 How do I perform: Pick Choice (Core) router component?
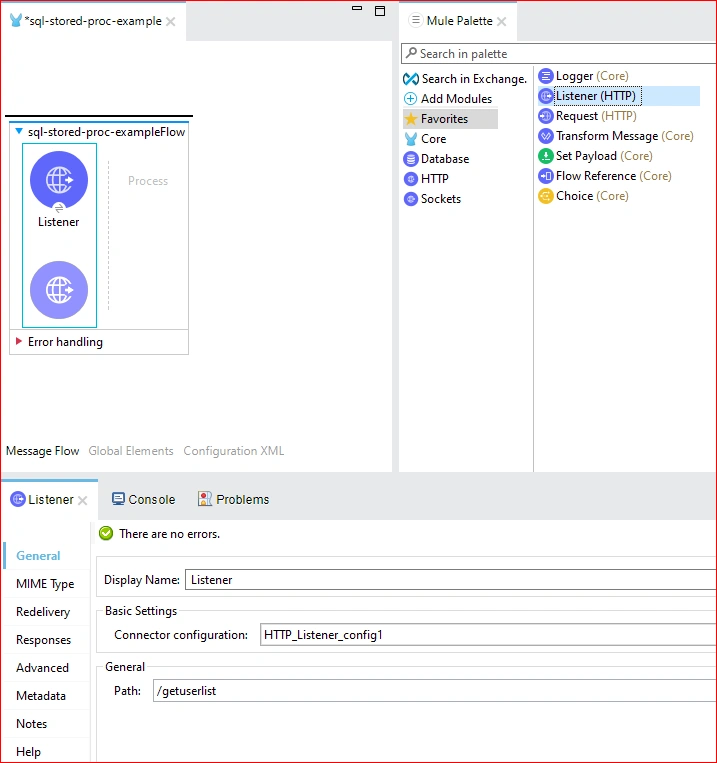tap(583, 196)
